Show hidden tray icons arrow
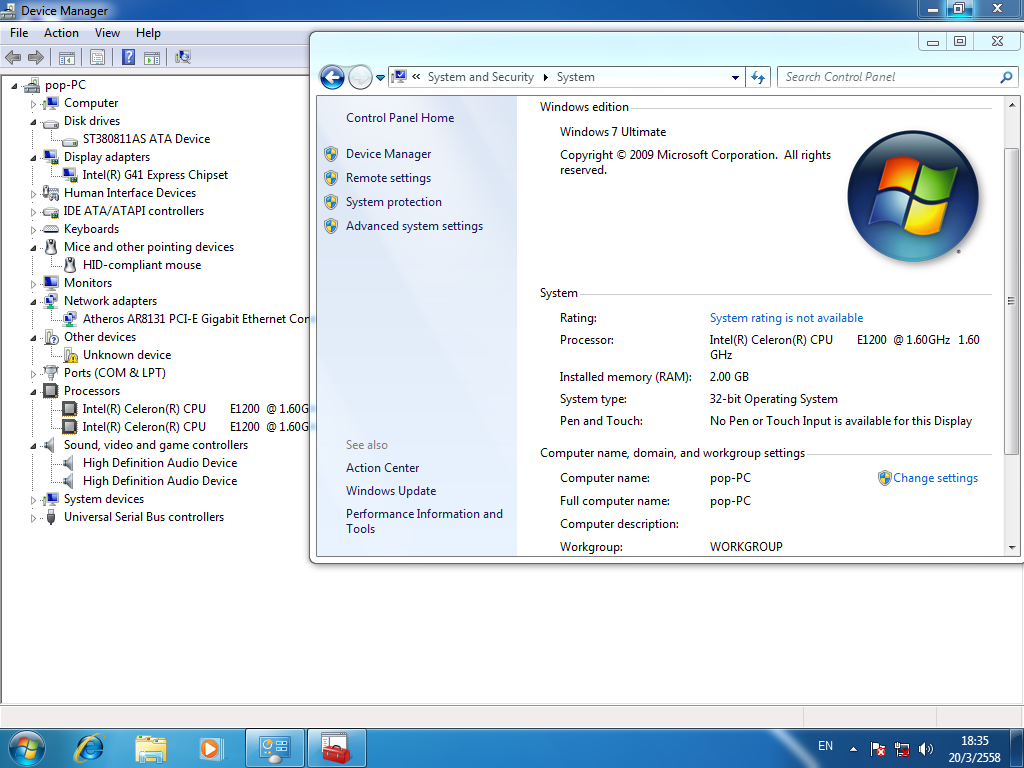The image size is (1024, 768). (853, 749)
